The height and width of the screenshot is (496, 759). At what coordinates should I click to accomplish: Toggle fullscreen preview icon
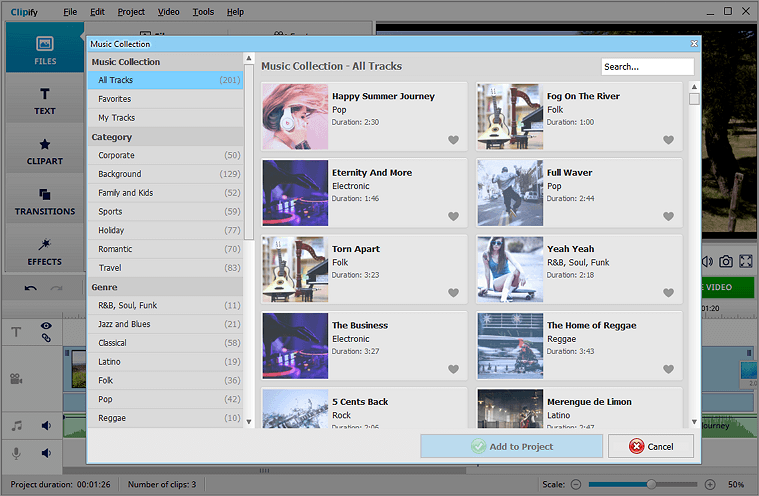(x=745, y=261)
